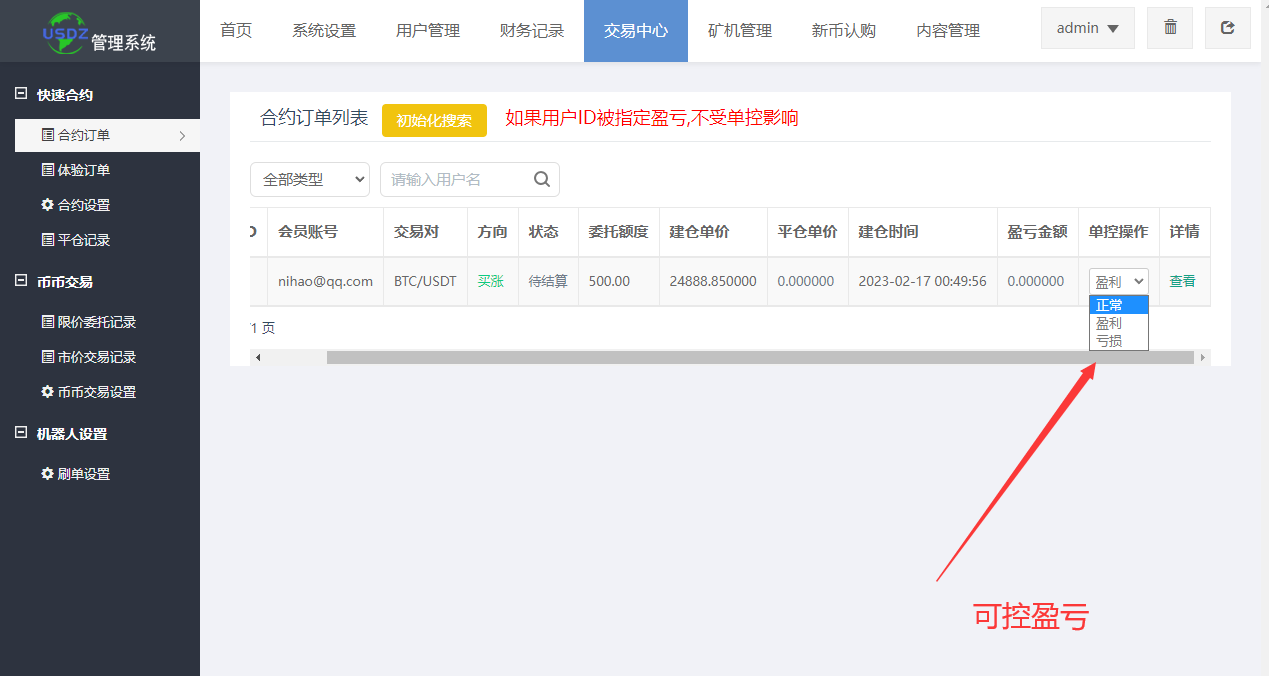Click the trash icon in top bar
The image size is (1269, 676).
point(1169,27)
